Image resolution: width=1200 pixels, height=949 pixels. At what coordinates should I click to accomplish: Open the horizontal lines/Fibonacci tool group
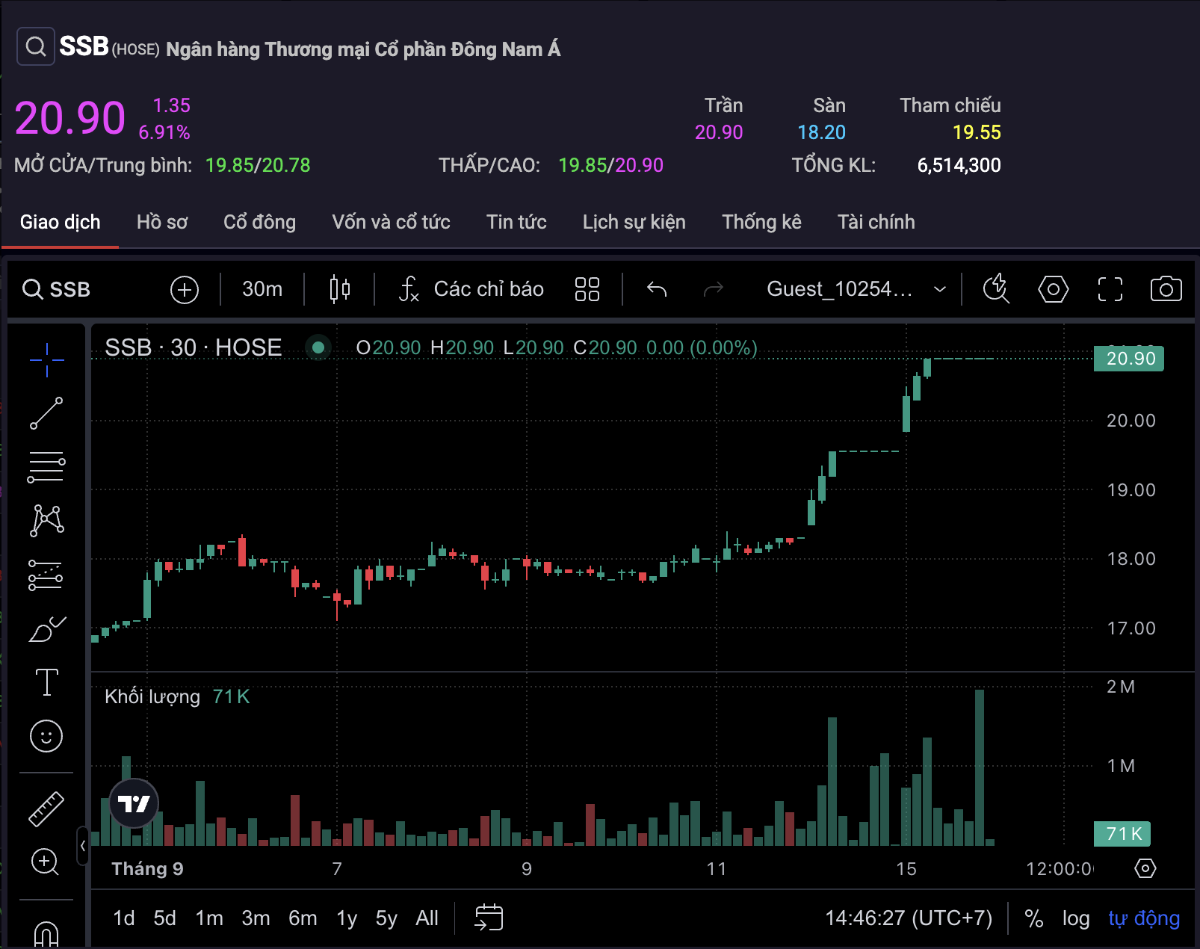pos(46,467)
